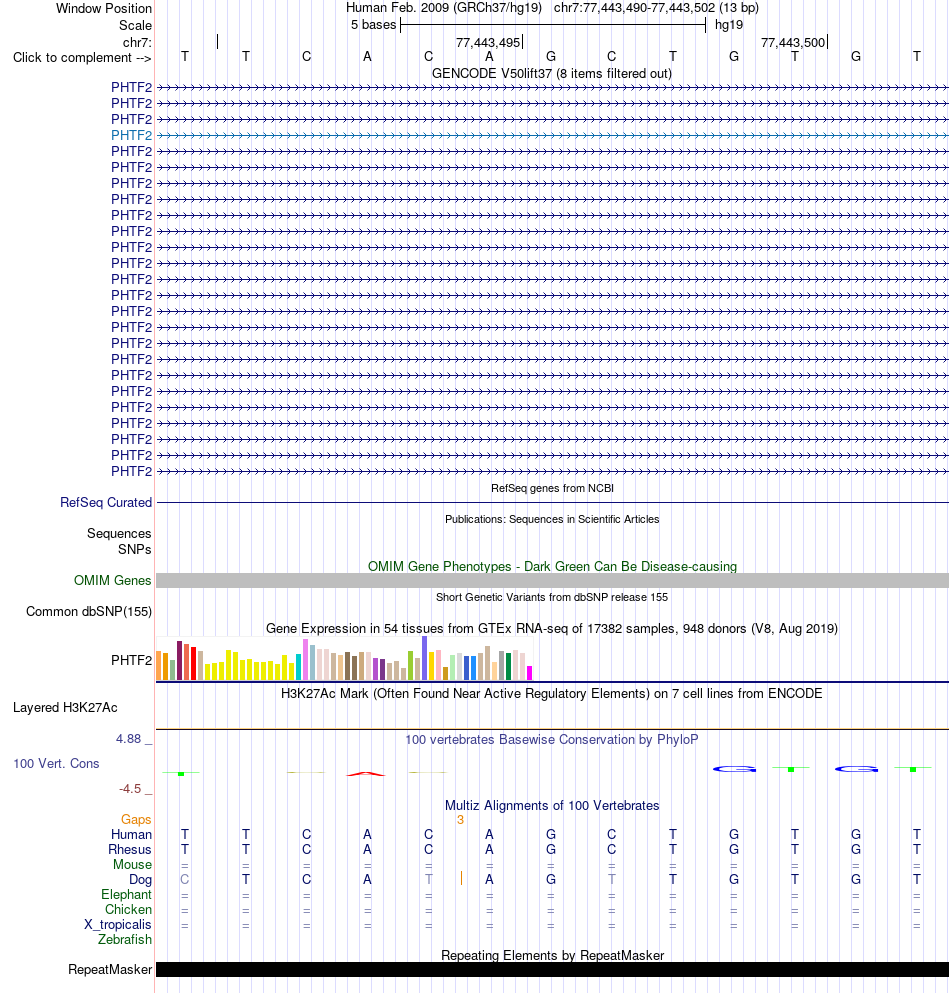This screenshot has width=950, height=993.
Task: Click the -4.5 PhyloP lower scale value
Action: click(x=130, y=788)
